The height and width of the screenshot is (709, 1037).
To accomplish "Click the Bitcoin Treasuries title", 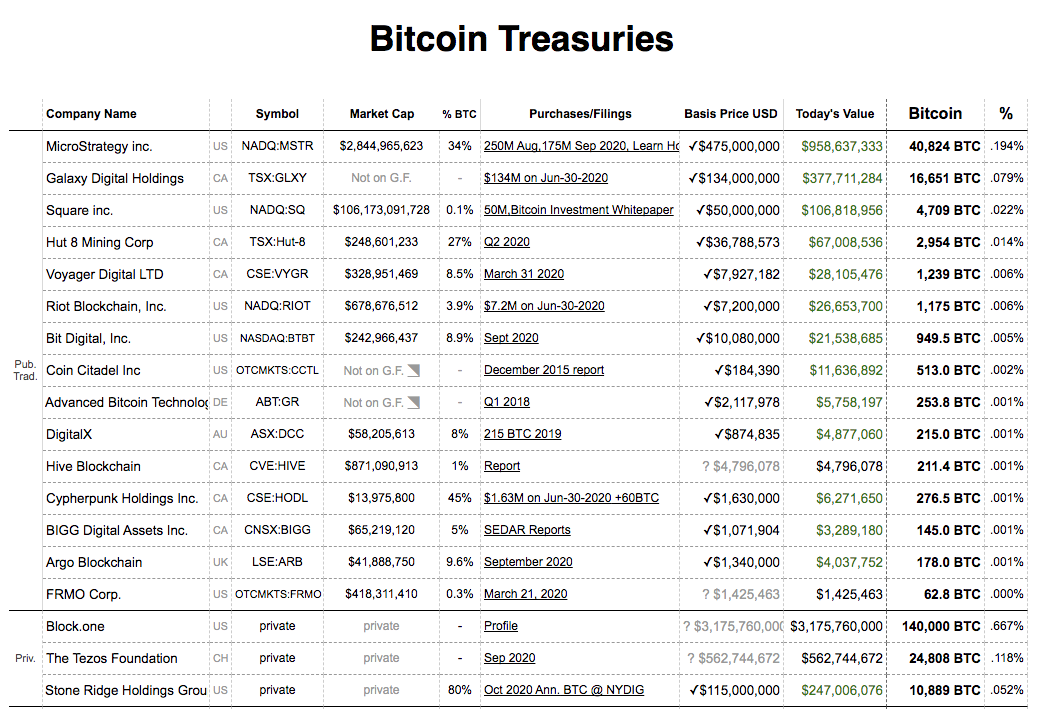I will (x=521, y=38).
